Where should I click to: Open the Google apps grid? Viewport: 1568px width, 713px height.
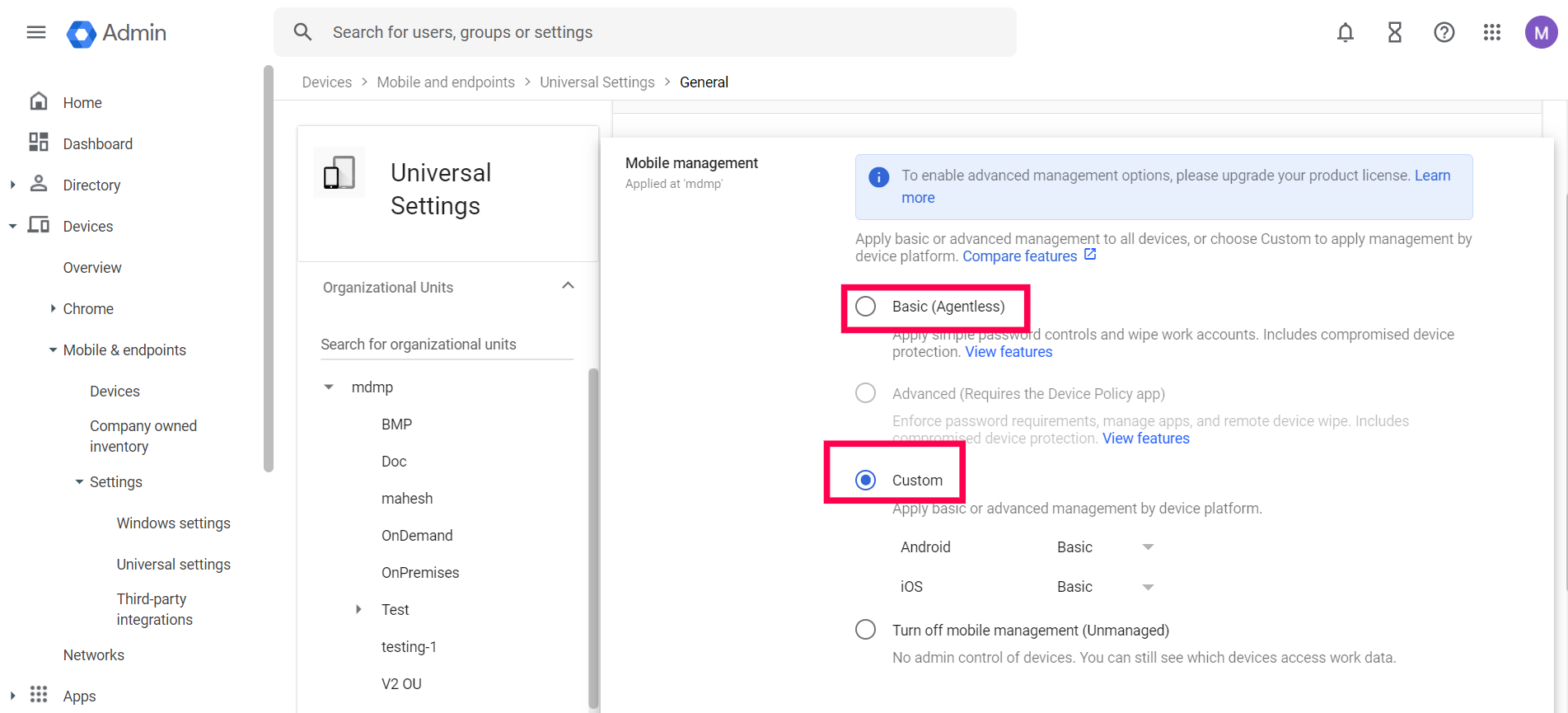[x=1491, y=33]
